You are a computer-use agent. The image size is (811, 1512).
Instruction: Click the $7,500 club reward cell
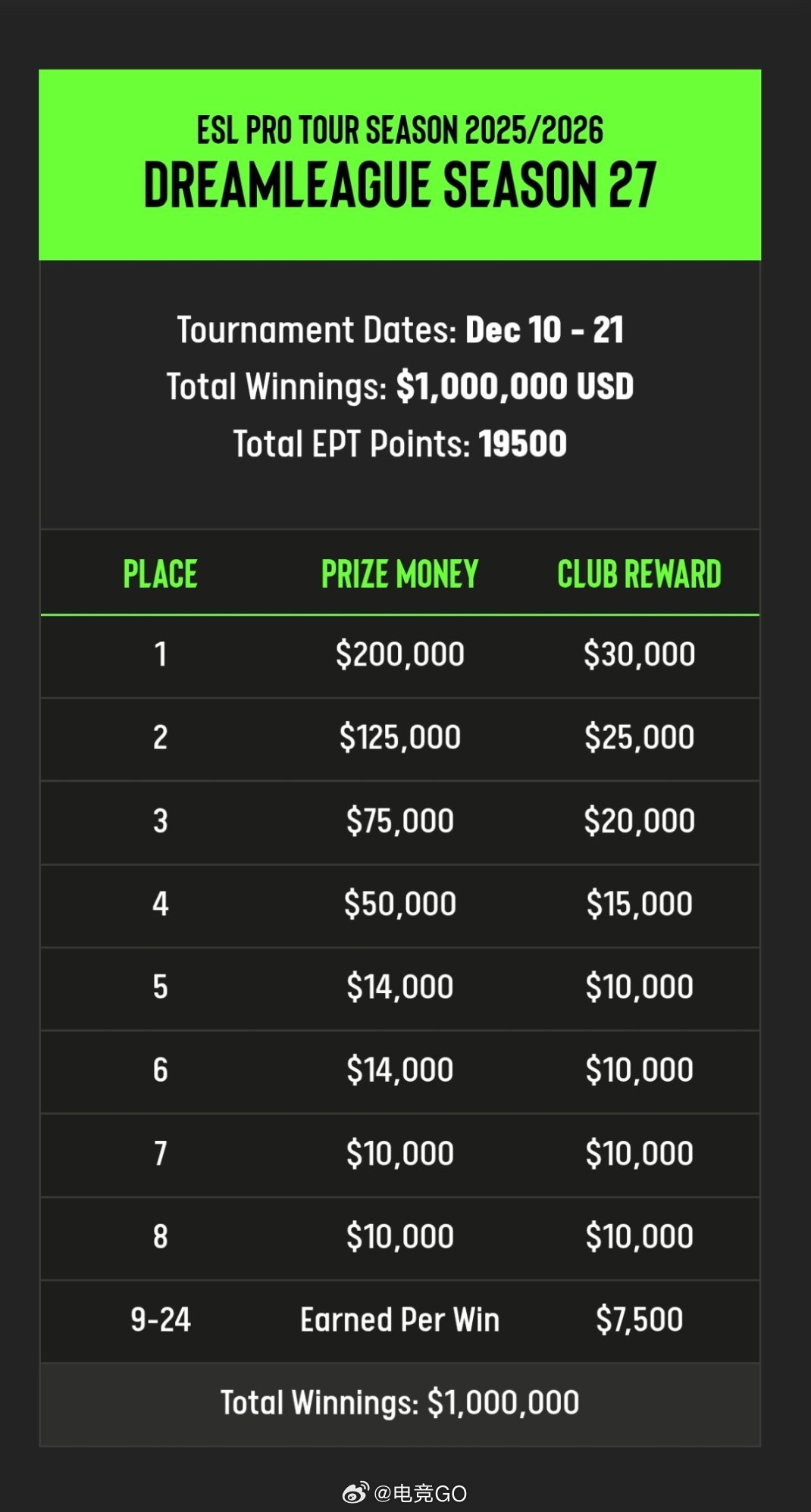tap(639, 1320)
